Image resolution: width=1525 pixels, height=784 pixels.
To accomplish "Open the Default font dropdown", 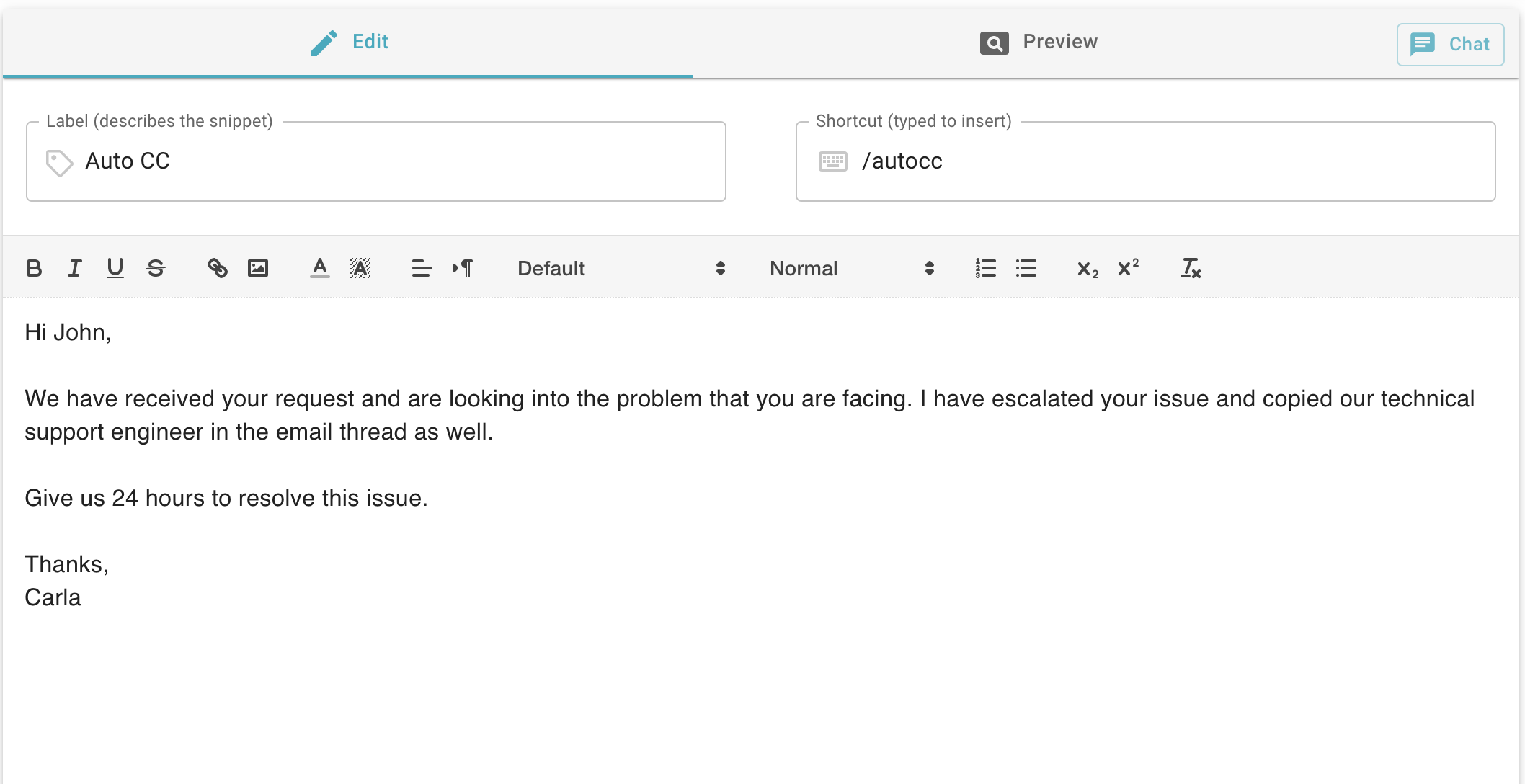I will click(x=621, y=269).
